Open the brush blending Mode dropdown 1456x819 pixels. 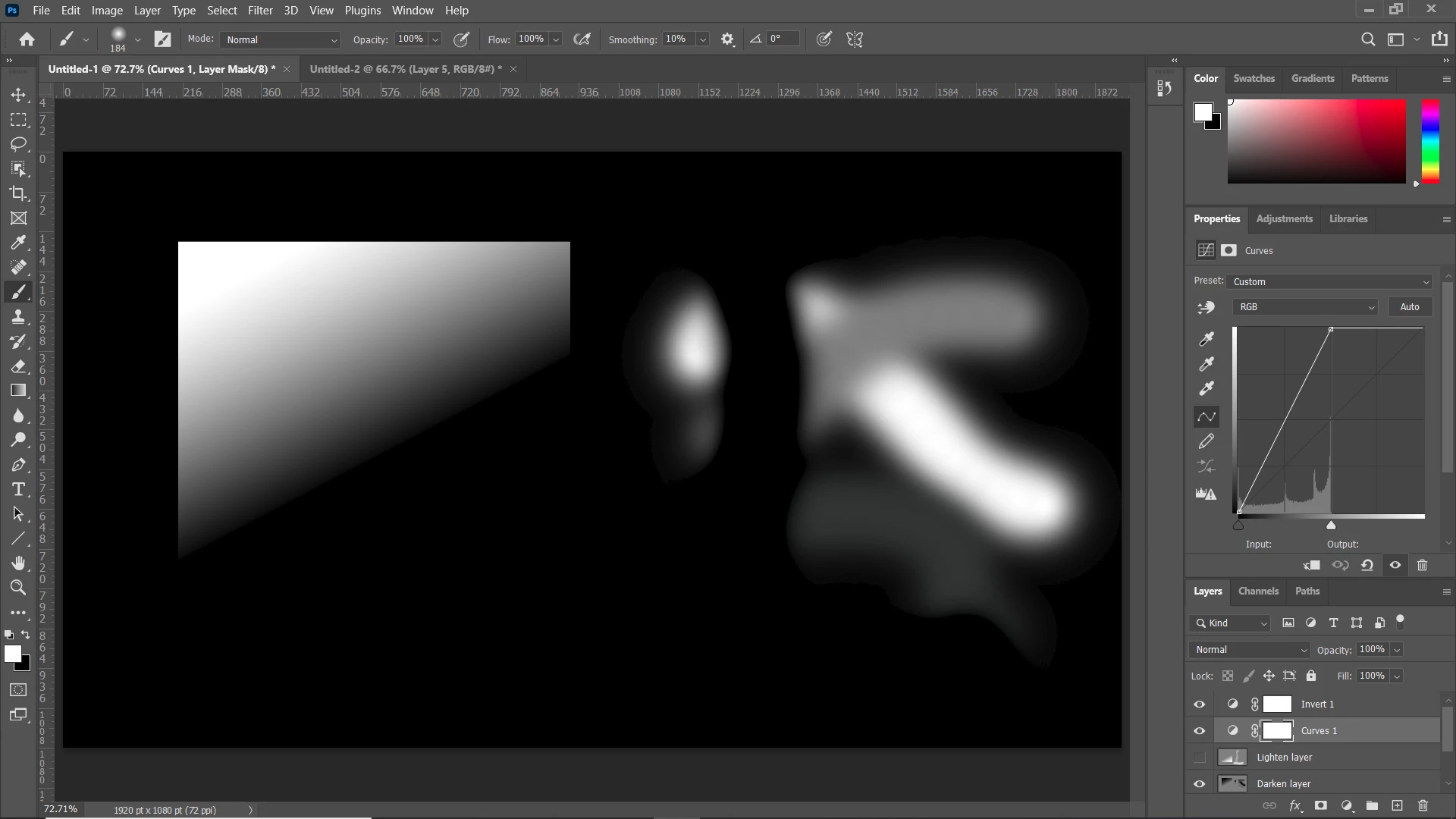[x=281, y=39]
